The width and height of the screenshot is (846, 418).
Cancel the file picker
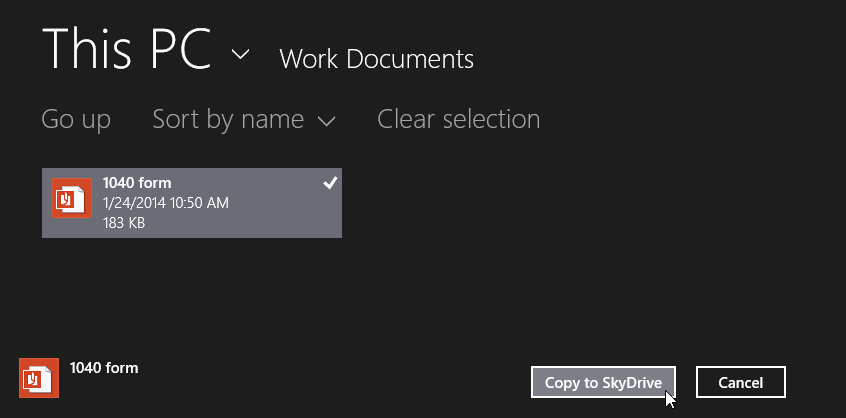[740, 382]
